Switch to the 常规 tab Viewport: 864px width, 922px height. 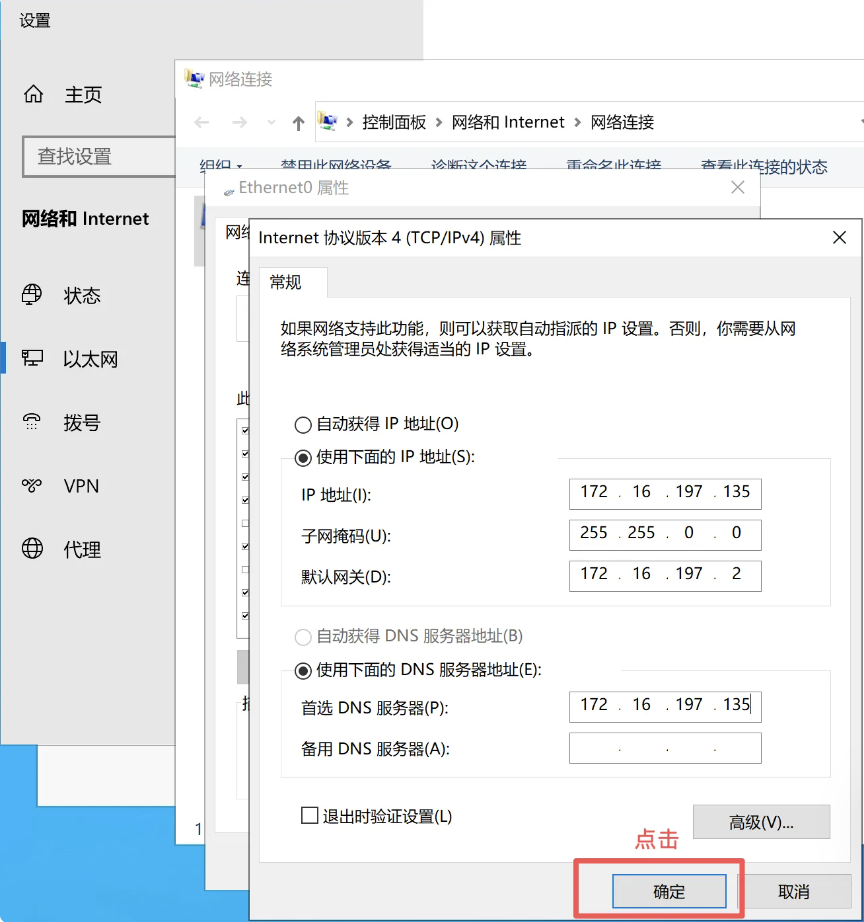pyautogui.click(x=285, y=282)
